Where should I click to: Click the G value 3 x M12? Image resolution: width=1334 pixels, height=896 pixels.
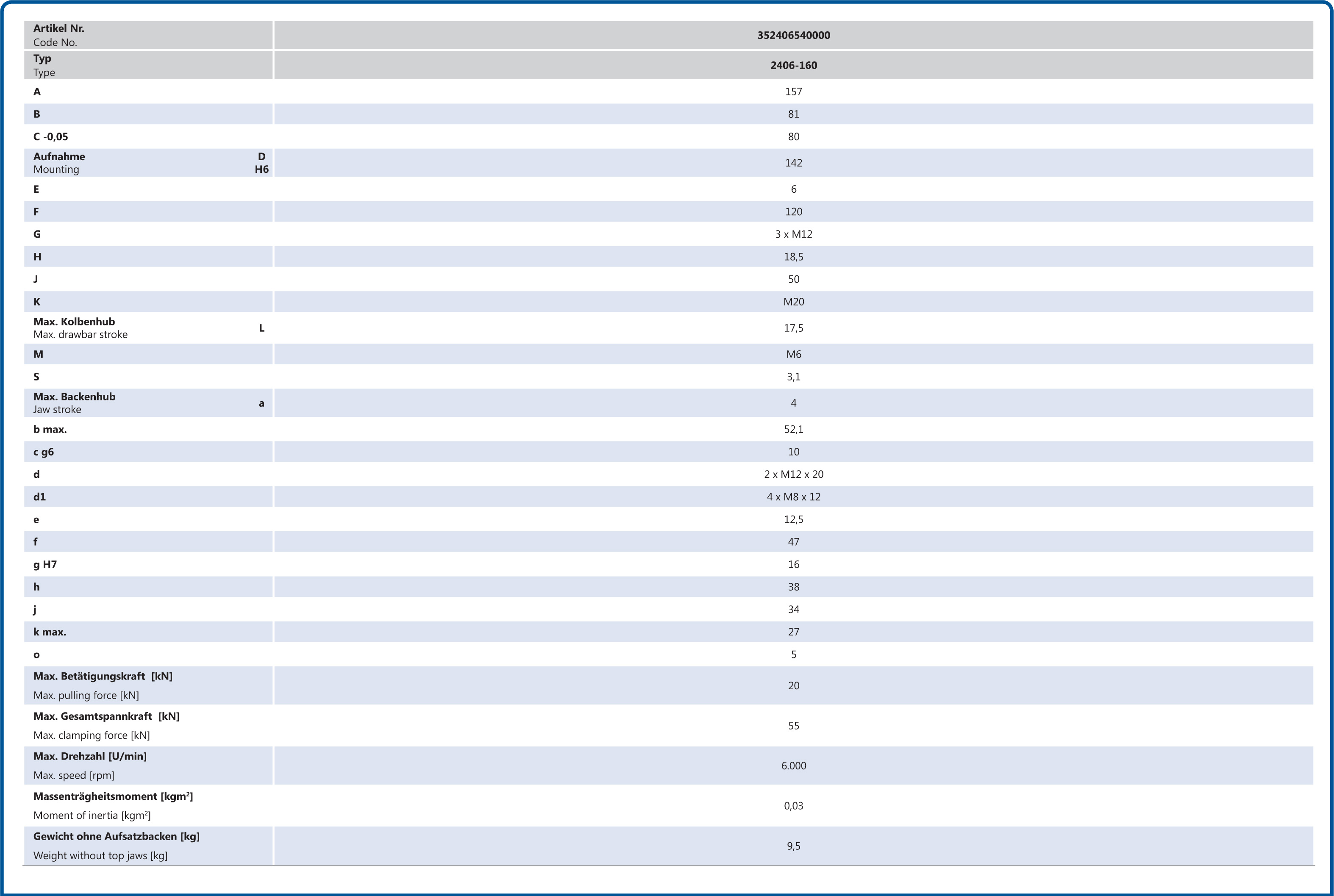tap(793, 234)
